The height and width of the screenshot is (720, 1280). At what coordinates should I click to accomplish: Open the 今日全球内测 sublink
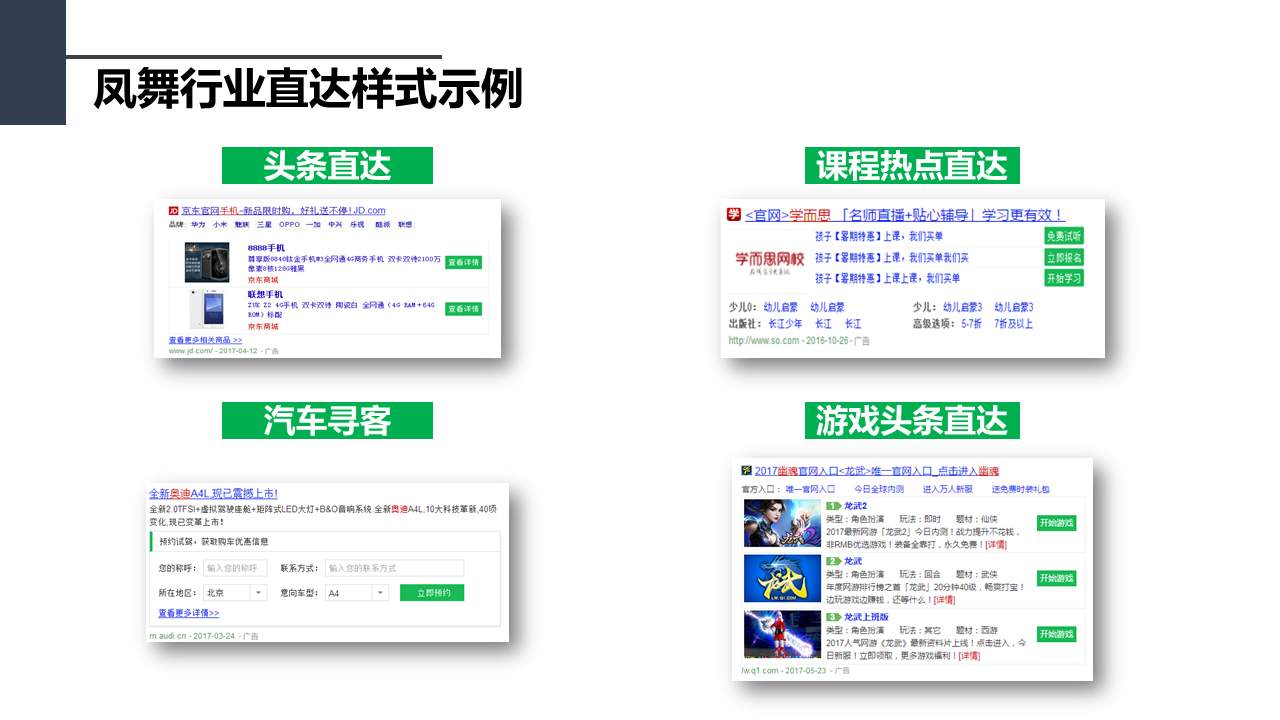click(x=879, y=489)
